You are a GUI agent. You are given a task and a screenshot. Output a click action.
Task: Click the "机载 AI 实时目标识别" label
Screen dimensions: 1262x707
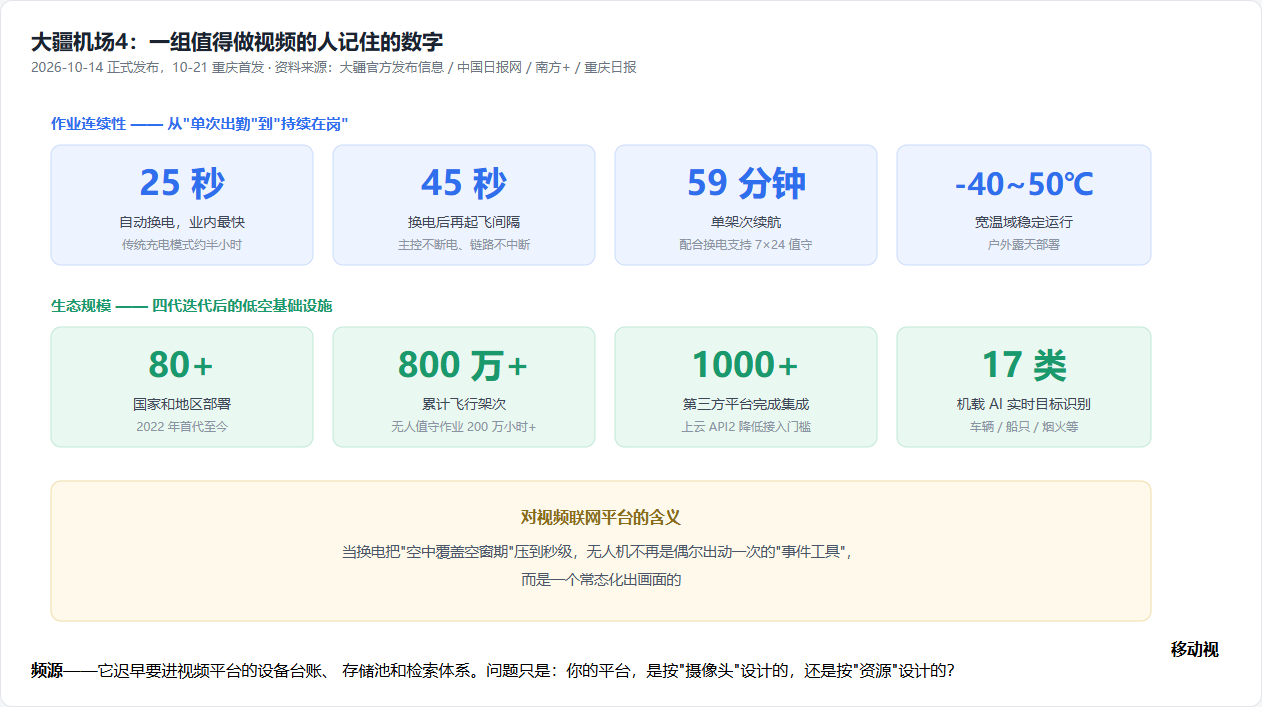(x=1024, y=404)
